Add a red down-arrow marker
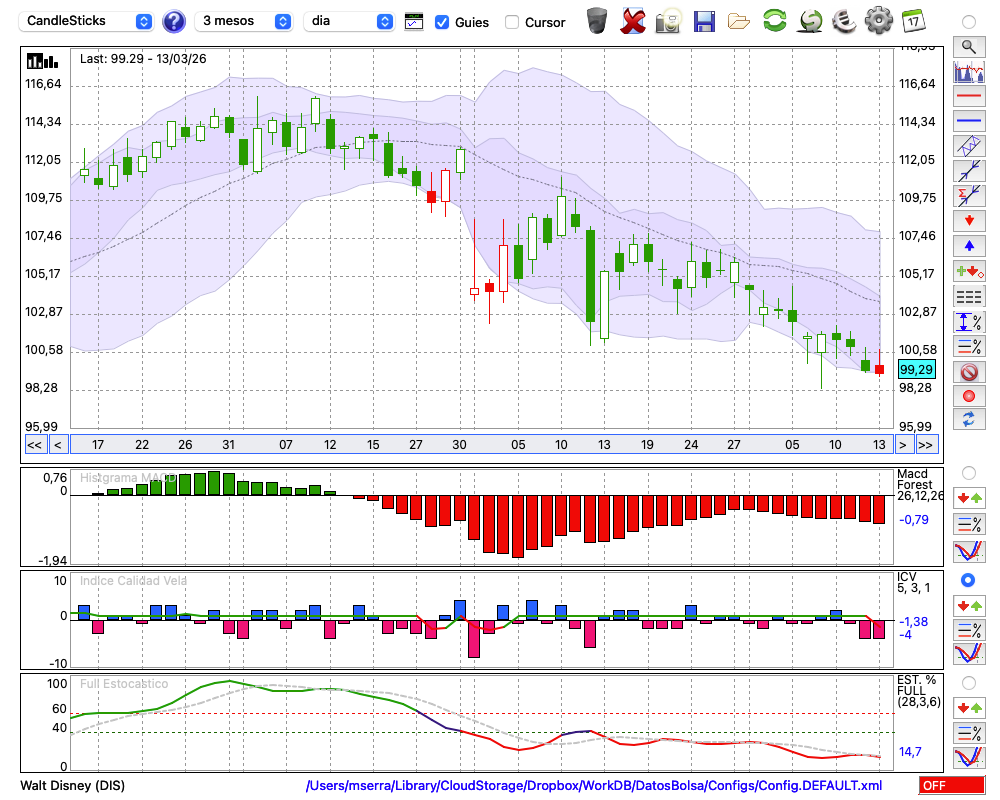This screenshot has height=800, width=1000. (969, 221)
